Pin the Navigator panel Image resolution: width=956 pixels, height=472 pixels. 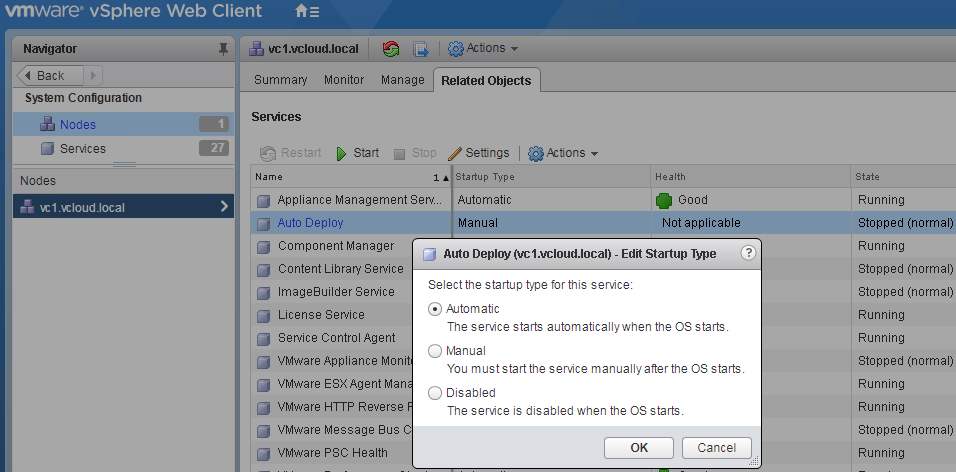[x=223, y=49]
